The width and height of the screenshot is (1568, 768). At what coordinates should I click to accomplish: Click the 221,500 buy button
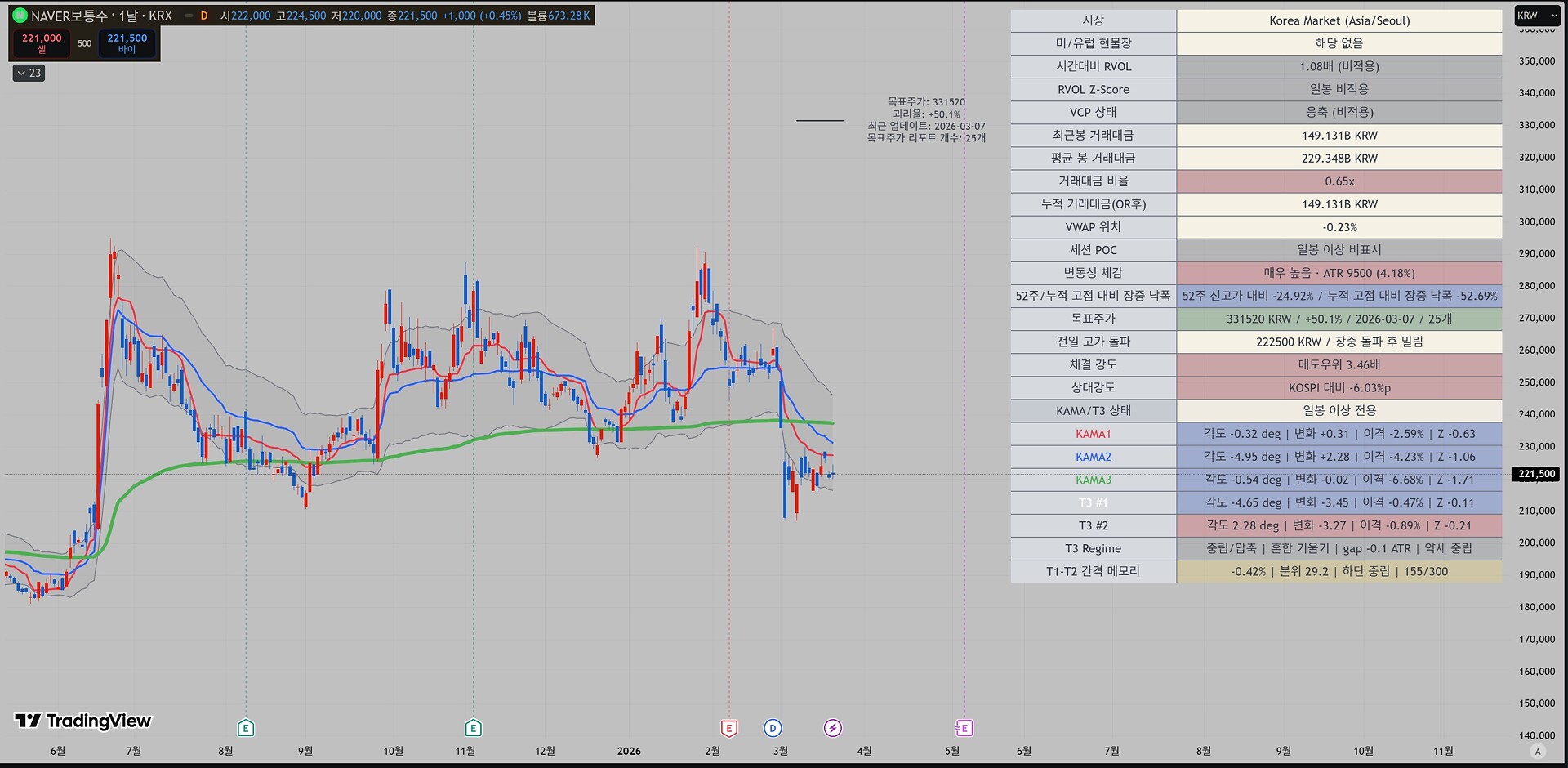127,43
